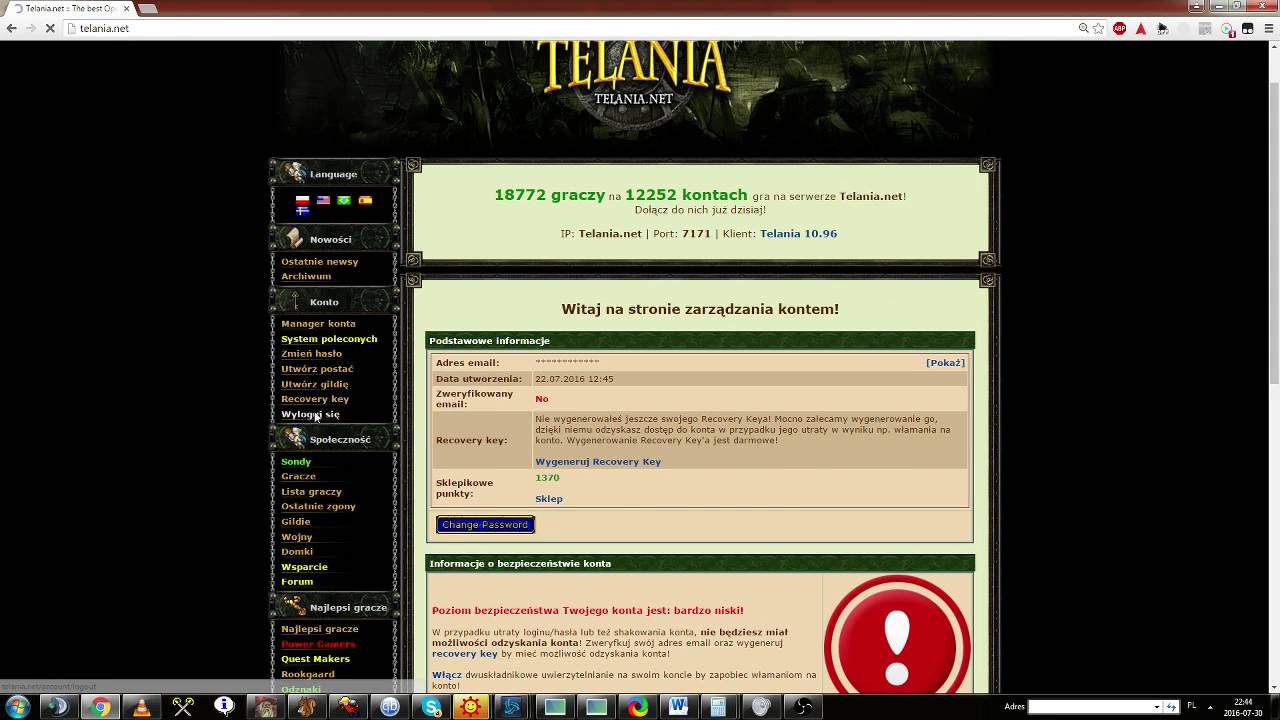The image size is (1280, 720).
Task: Open the Sklep link under shop points
Action: pos(549,499)
